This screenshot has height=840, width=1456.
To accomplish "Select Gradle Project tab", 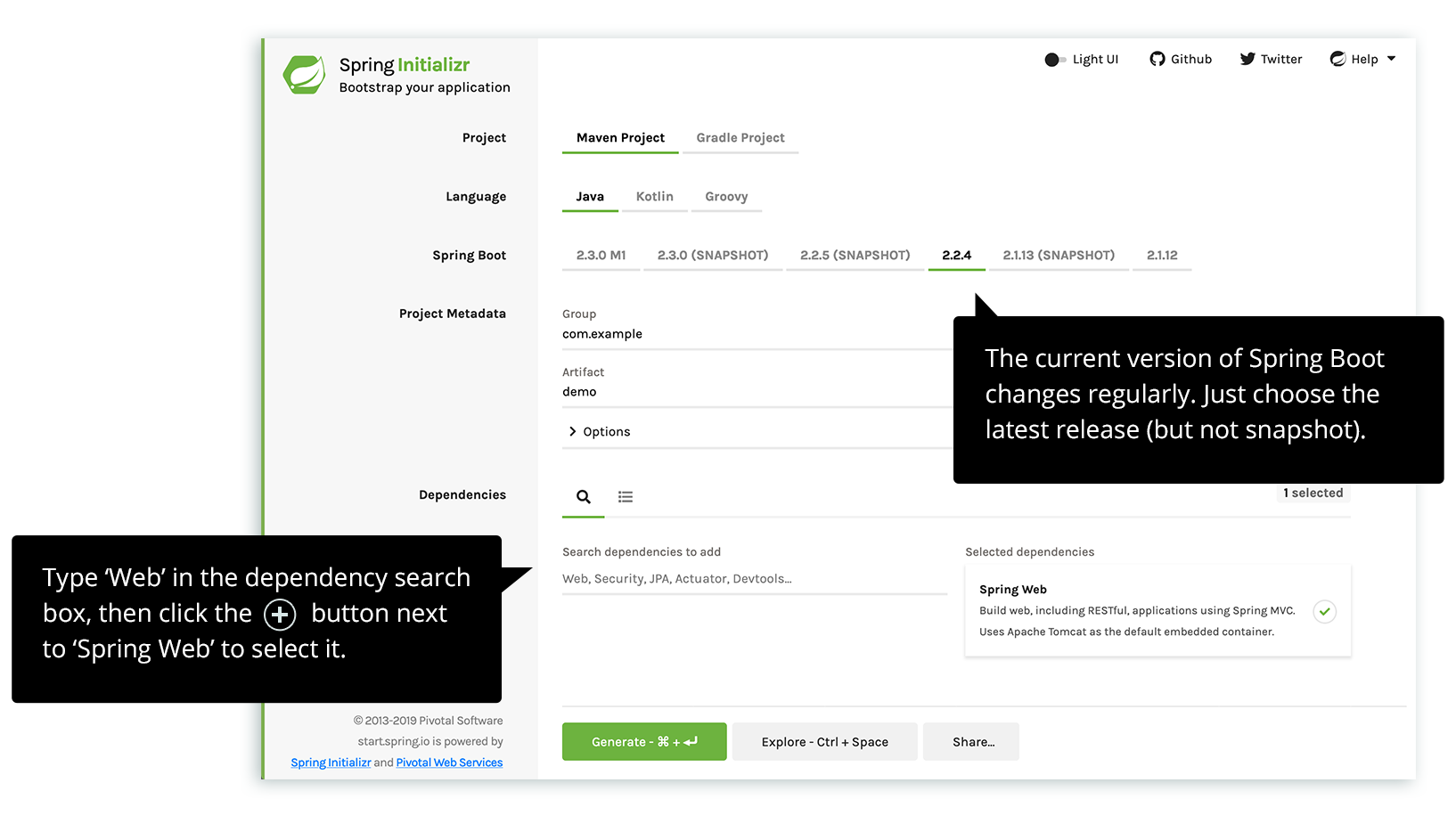I will click(740, 138).
